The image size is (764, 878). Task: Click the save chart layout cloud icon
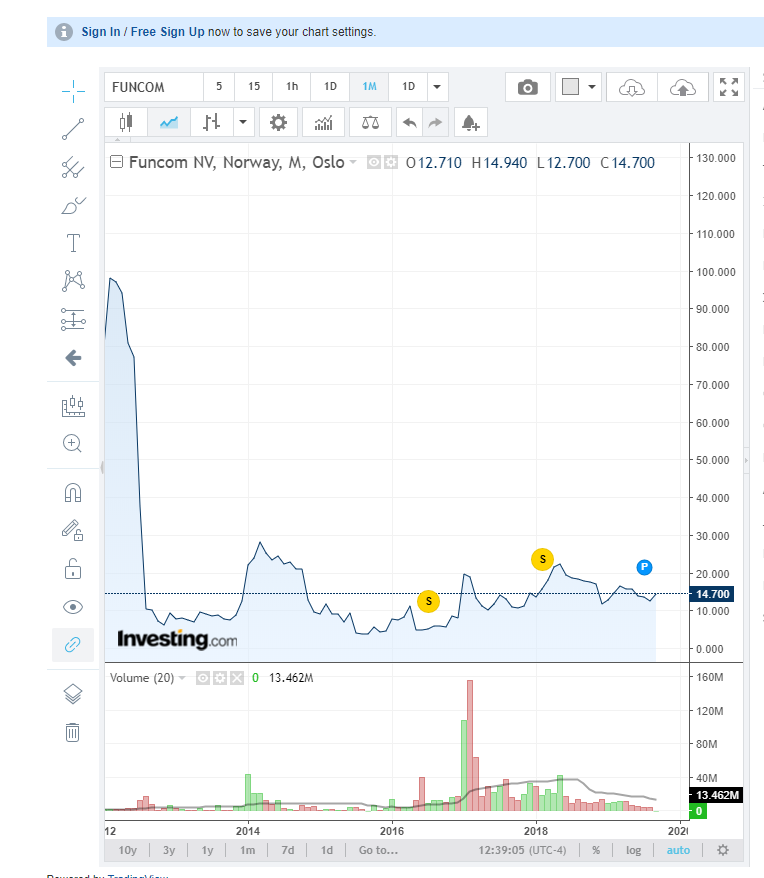click(x=683, y=87)
